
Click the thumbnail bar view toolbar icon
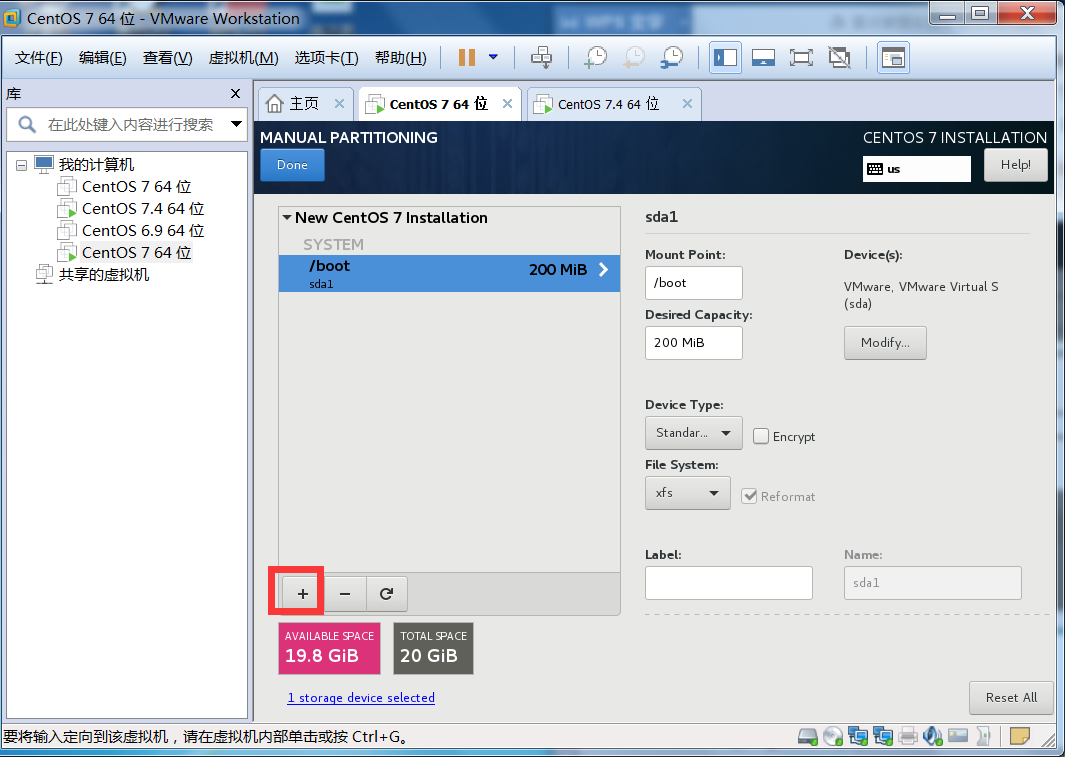tap(763, 58)
